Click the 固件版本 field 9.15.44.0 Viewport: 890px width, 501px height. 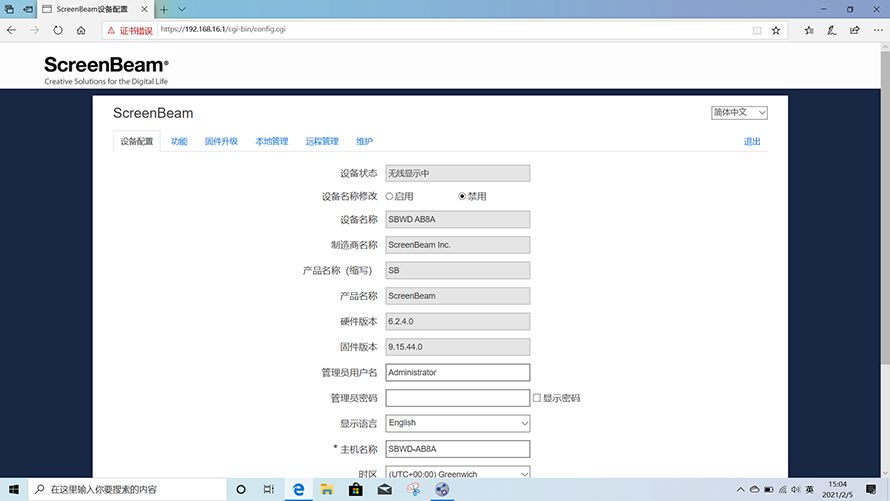[x=457, y=347]
